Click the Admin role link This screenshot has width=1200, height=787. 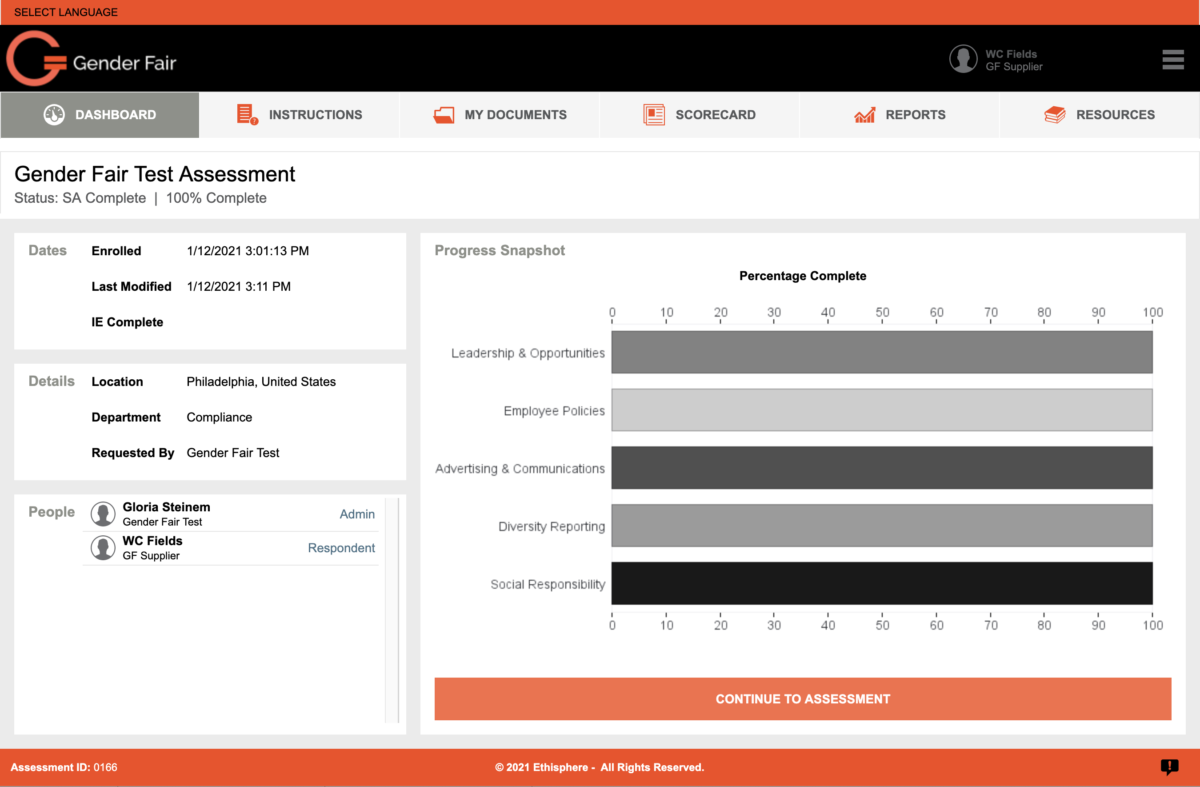[x=357, y=514]
